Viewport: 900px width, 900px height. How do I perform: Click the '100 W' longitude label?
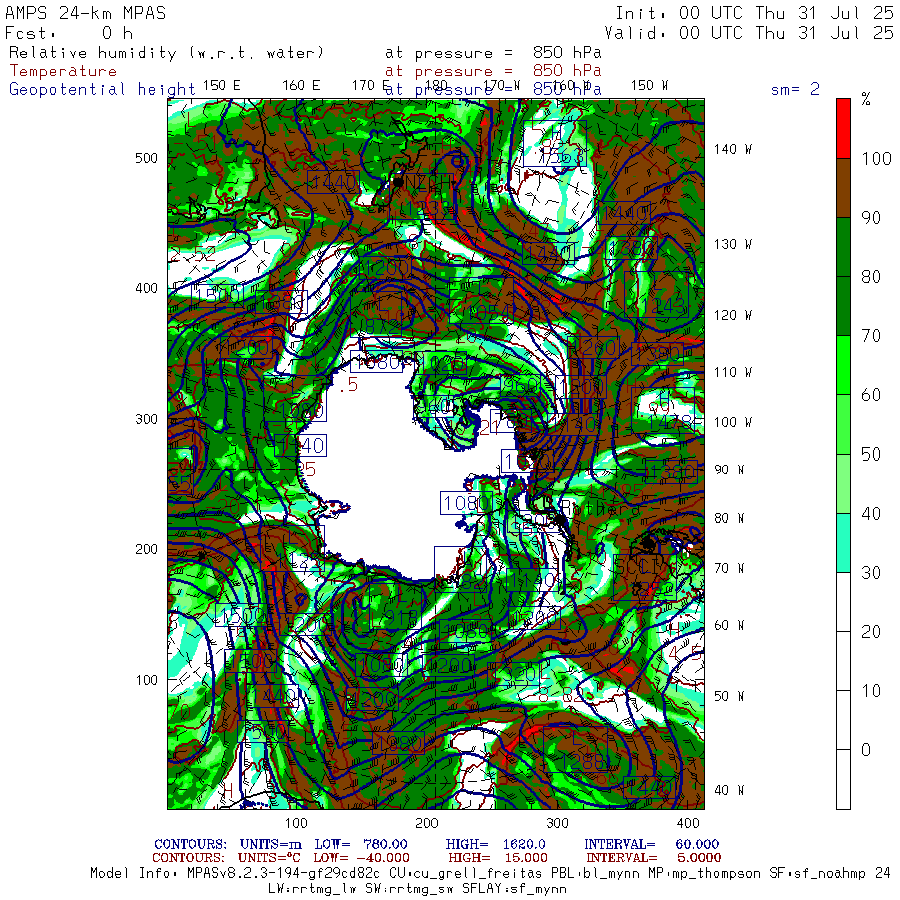coord(733,422)
